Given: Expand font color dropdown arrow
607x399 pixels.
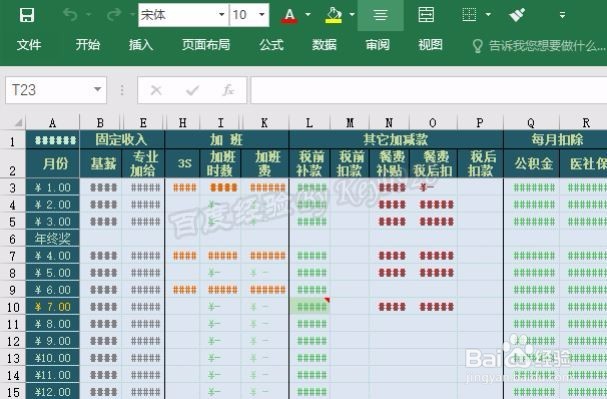Looking at the screenshot, I should point(308,15).
